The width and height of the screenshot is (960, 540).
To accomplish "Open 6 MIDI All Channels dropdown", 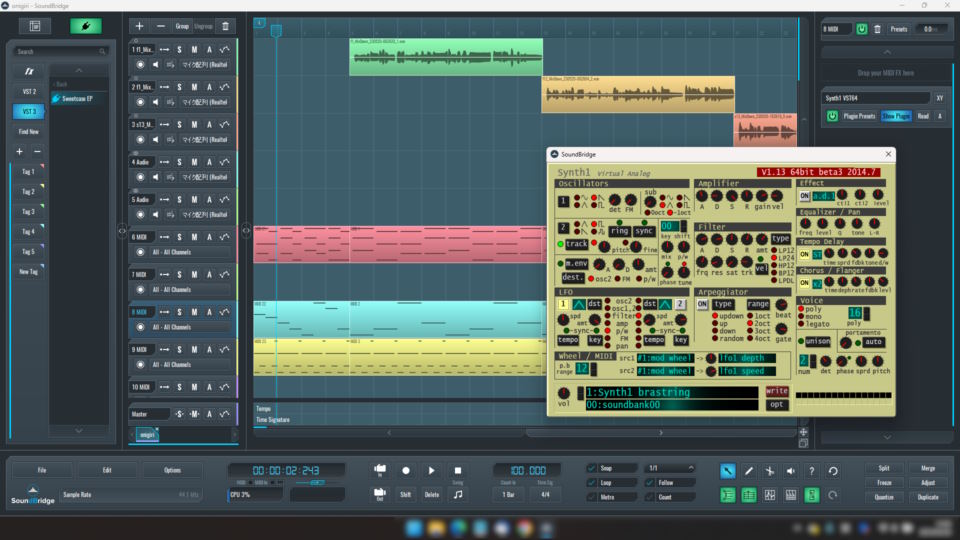I will click(x=190, y=252).
